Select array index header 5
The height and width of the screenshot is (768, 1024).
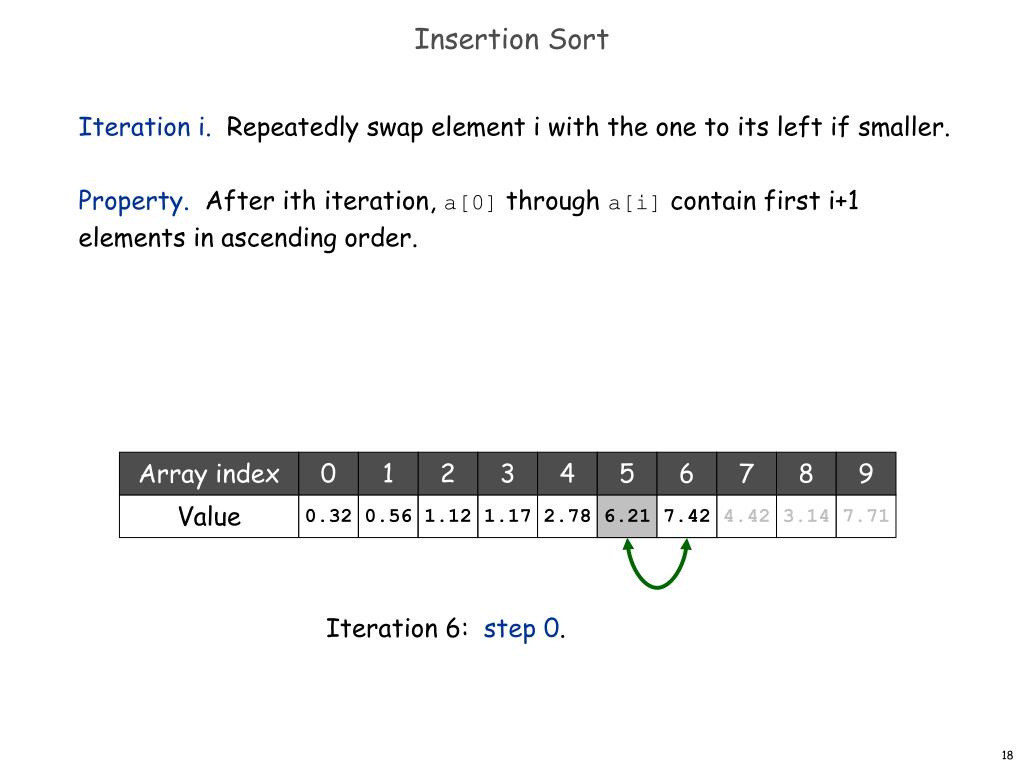tap(627, 473)
